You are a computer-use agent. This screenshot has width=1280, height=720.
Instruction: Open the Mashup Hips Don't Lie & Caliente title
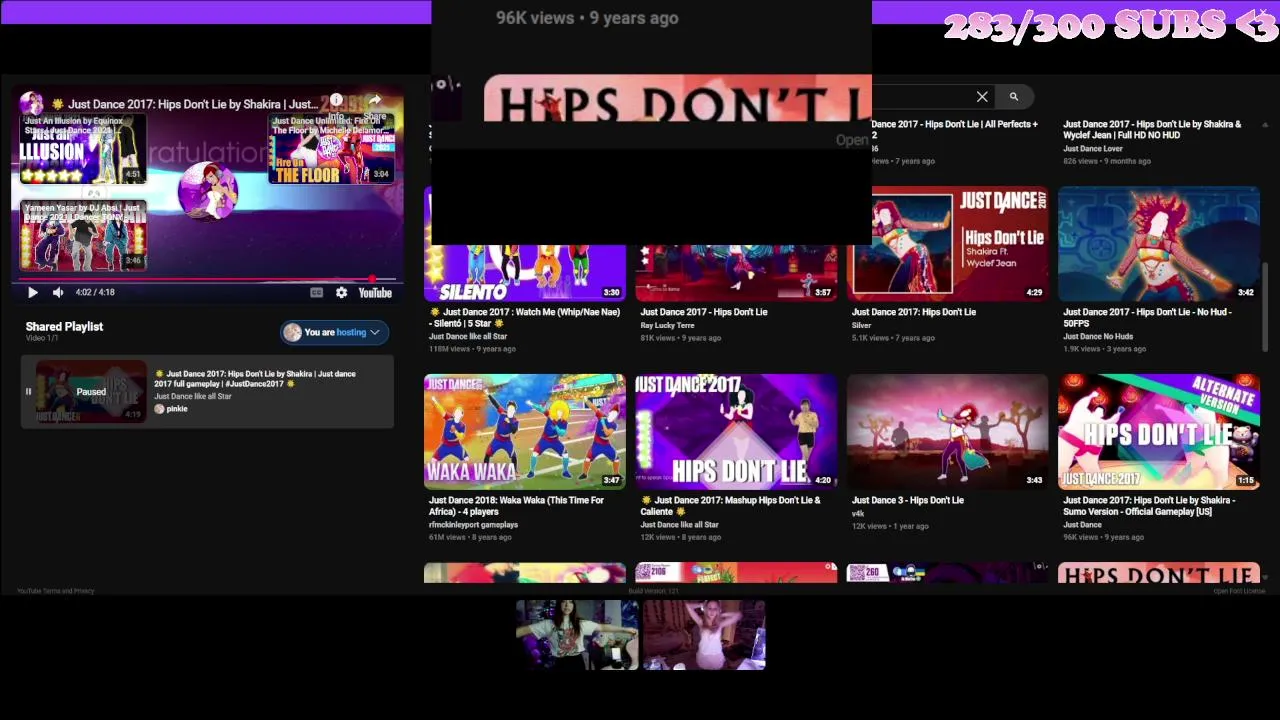[731, 506]
